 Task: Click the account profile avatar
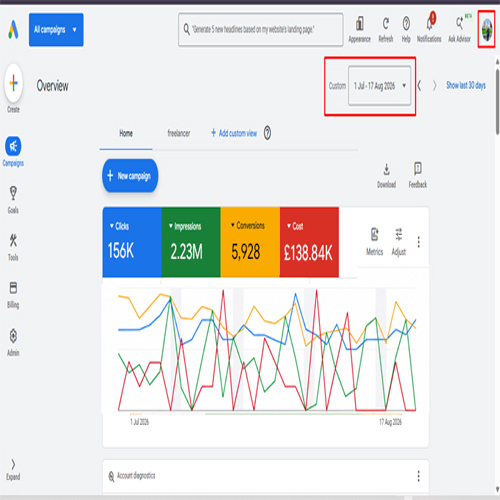pyautogui.click(x=487, y=29)
